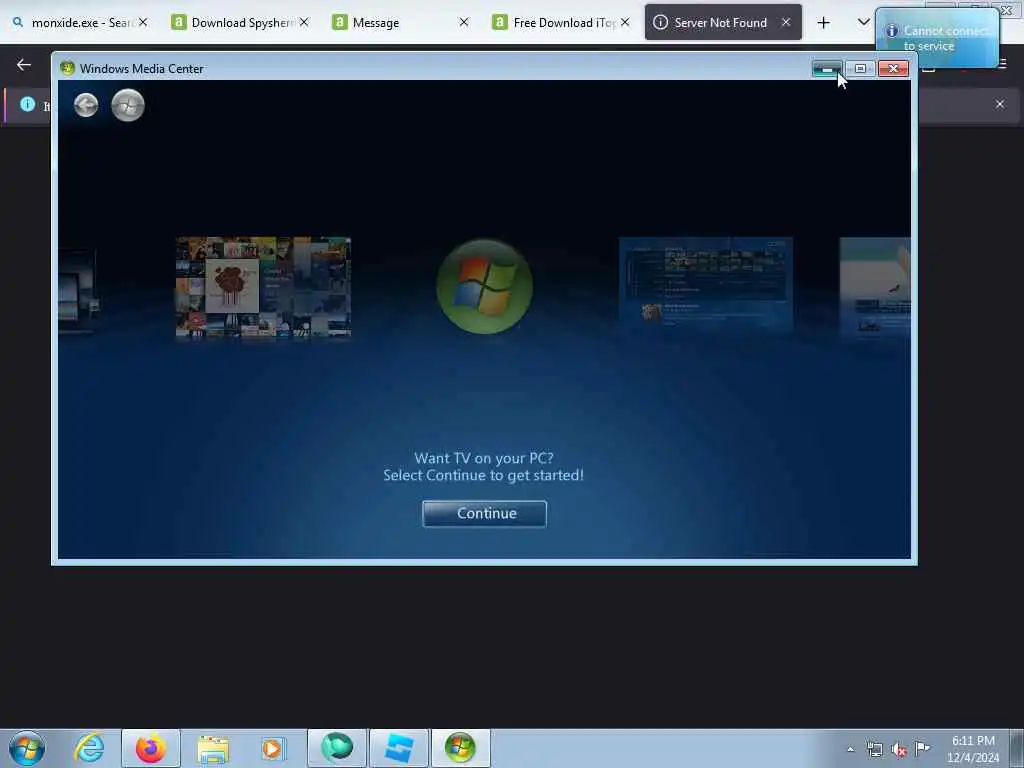Open the bird picture thumbnail at the right edge

(x=874, y=287)
